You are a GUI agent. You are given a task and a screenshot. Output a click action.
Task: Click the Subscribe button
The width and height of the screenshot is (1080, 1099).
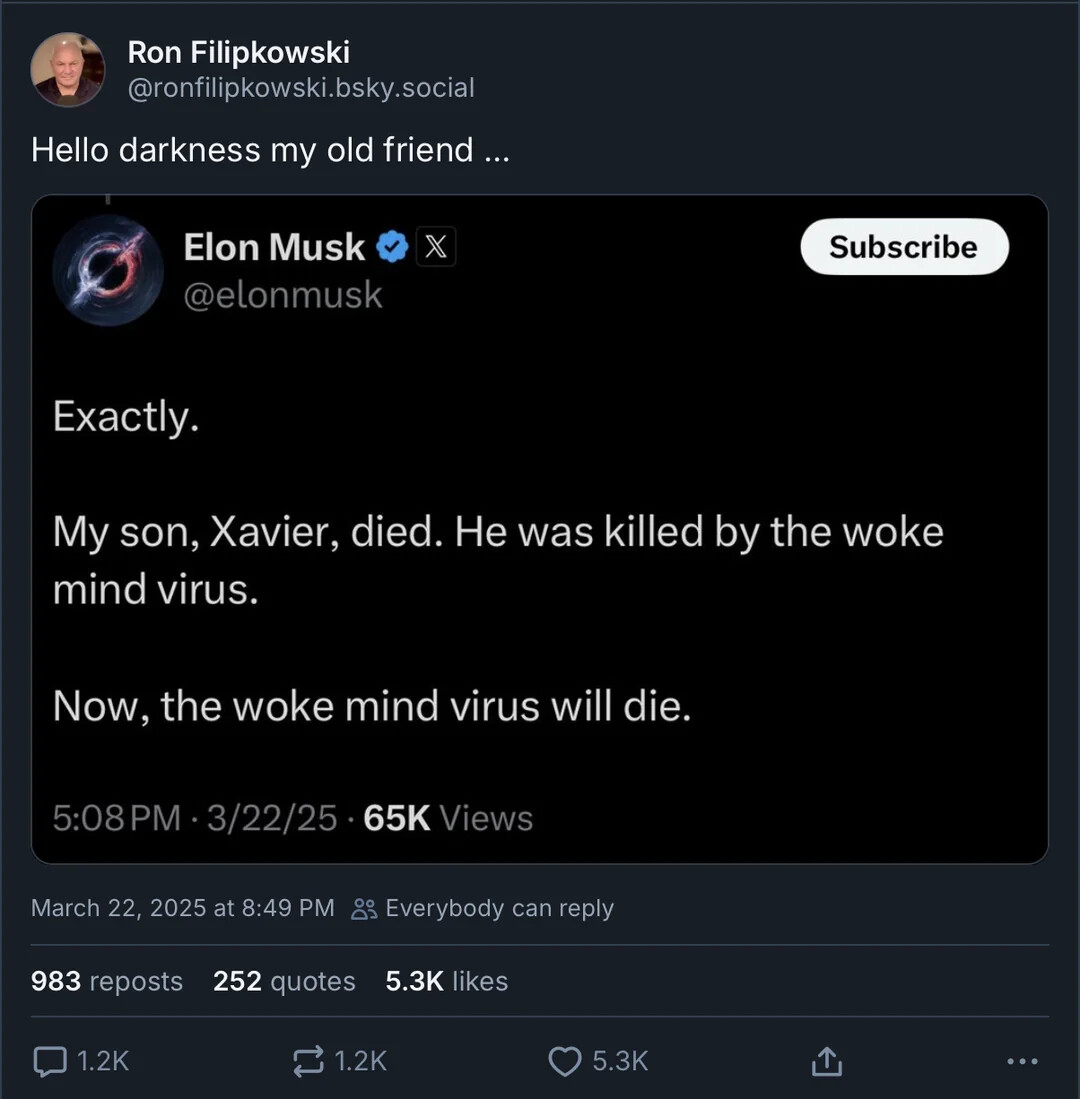pos(904,247)
